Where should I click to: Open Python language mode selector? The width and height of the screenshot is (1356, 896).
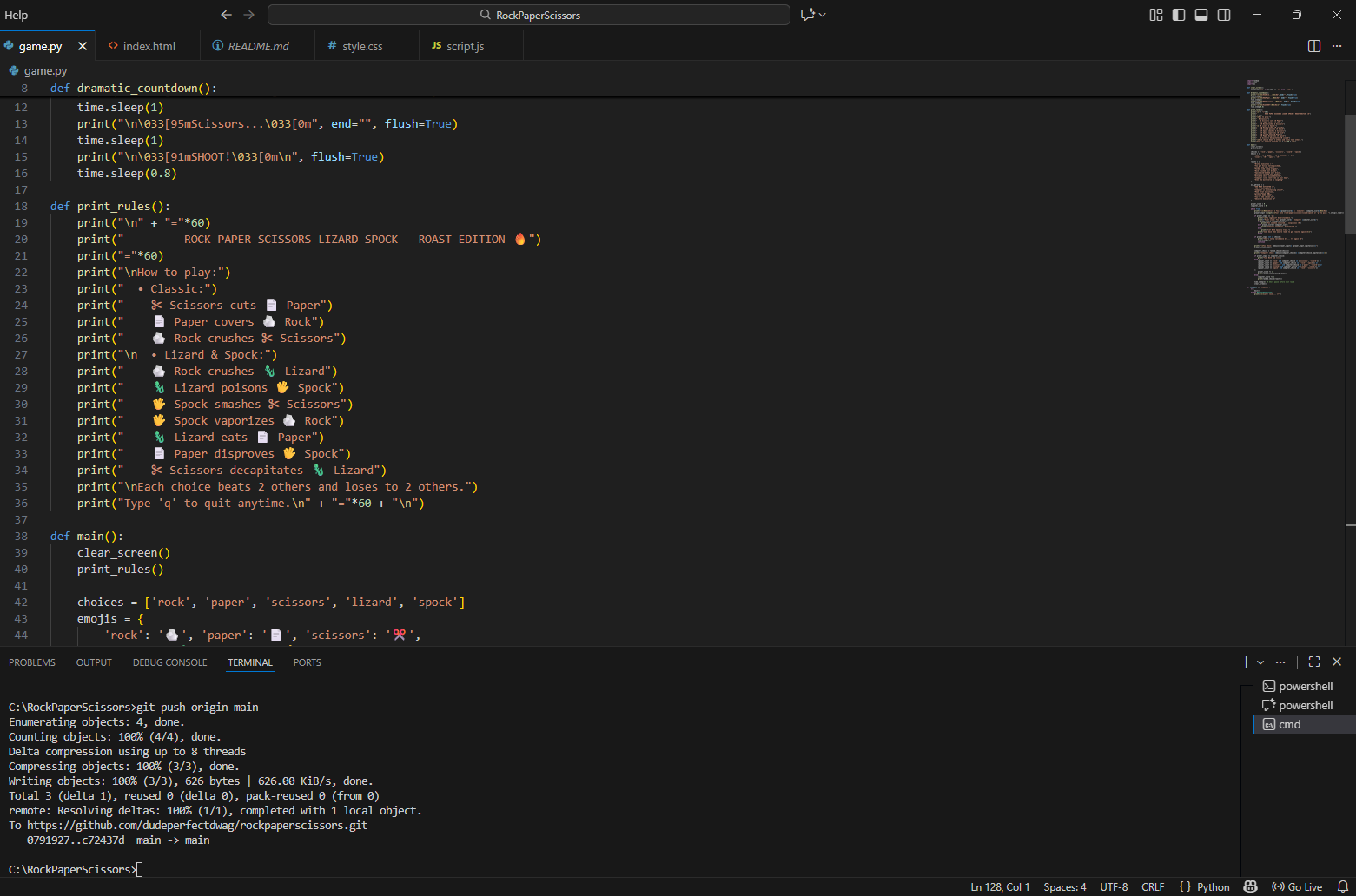pyautogui.click(x=1213, y=886)
